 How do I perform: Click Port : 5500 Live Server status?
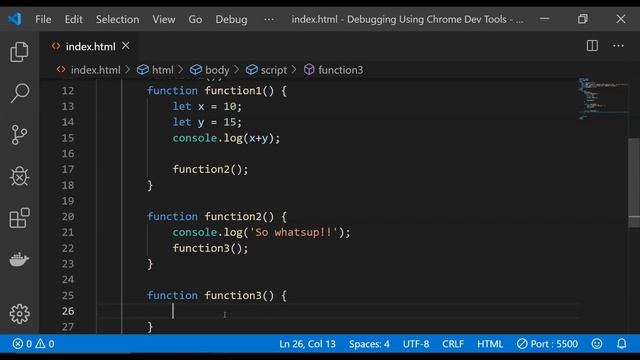tap(547, 344)
